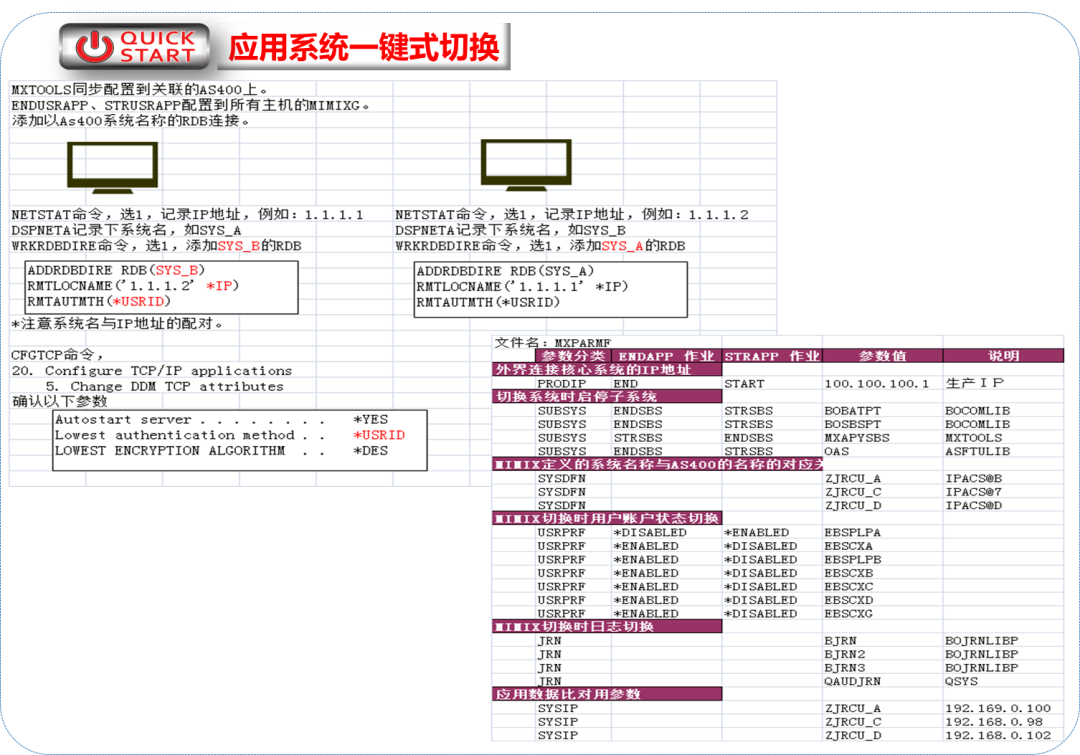Click the MIMIX切换时用户账户状态切换 section header
1080x755 pixels.
click(607, 519)
